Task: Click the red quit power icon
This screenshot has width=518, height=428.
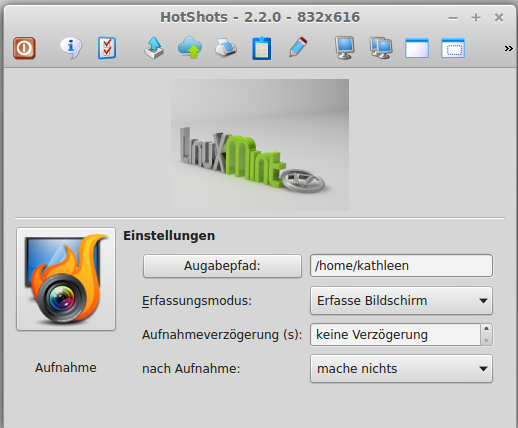Action: point(24,48)
